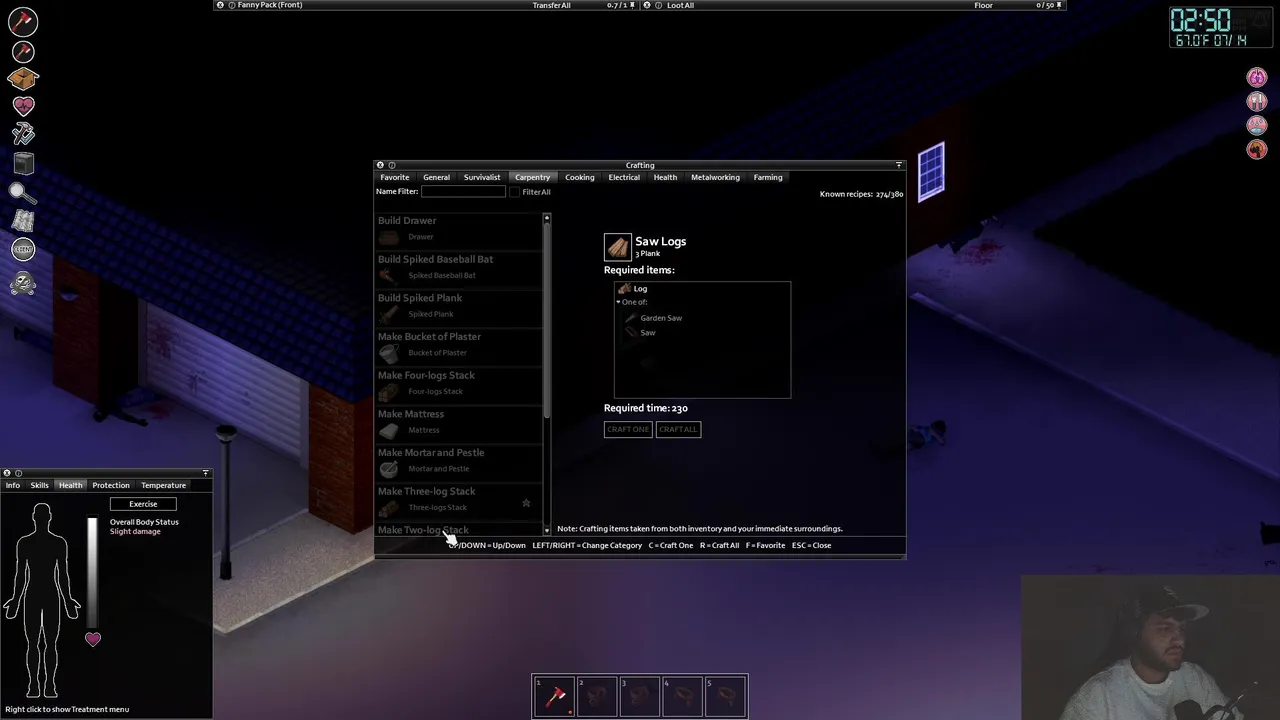Click the pink heart below health bar

click(93, 639)
